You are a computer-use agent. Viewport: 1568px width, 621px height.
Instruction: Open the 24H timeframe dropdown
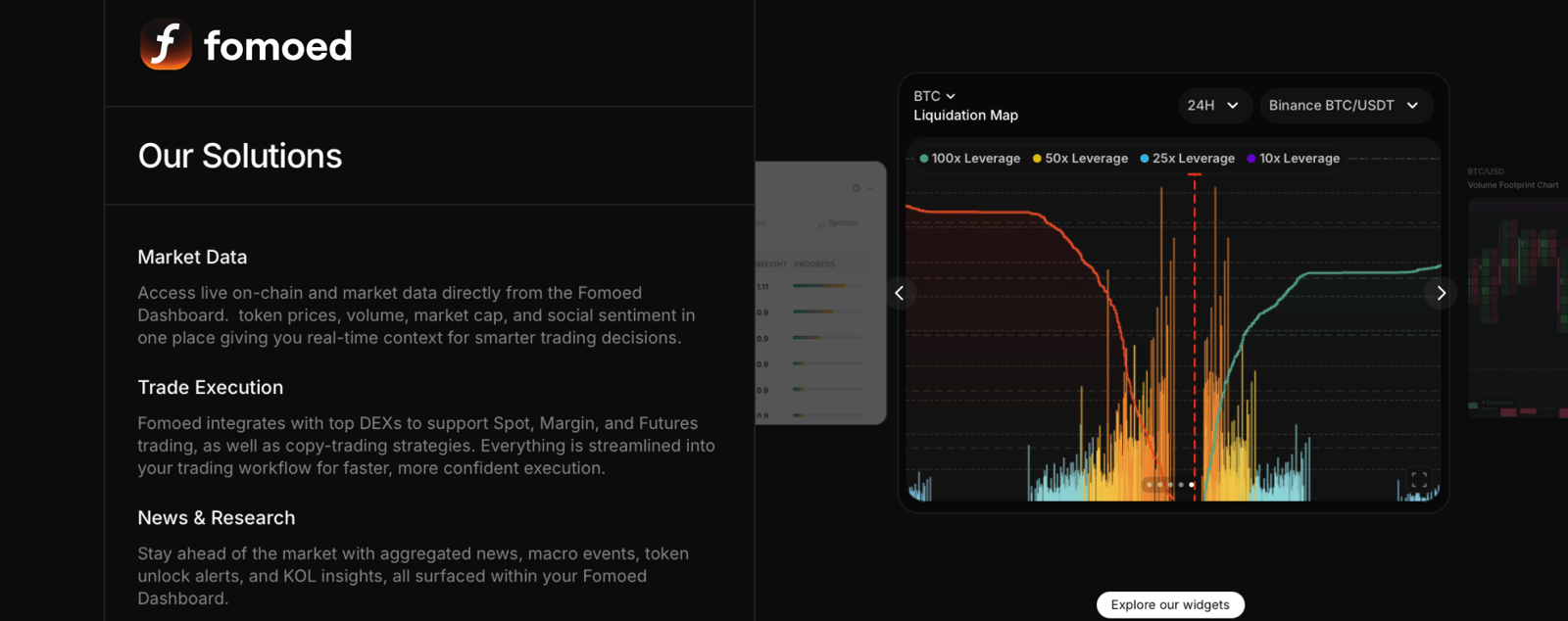click(x=1213, y=106)
